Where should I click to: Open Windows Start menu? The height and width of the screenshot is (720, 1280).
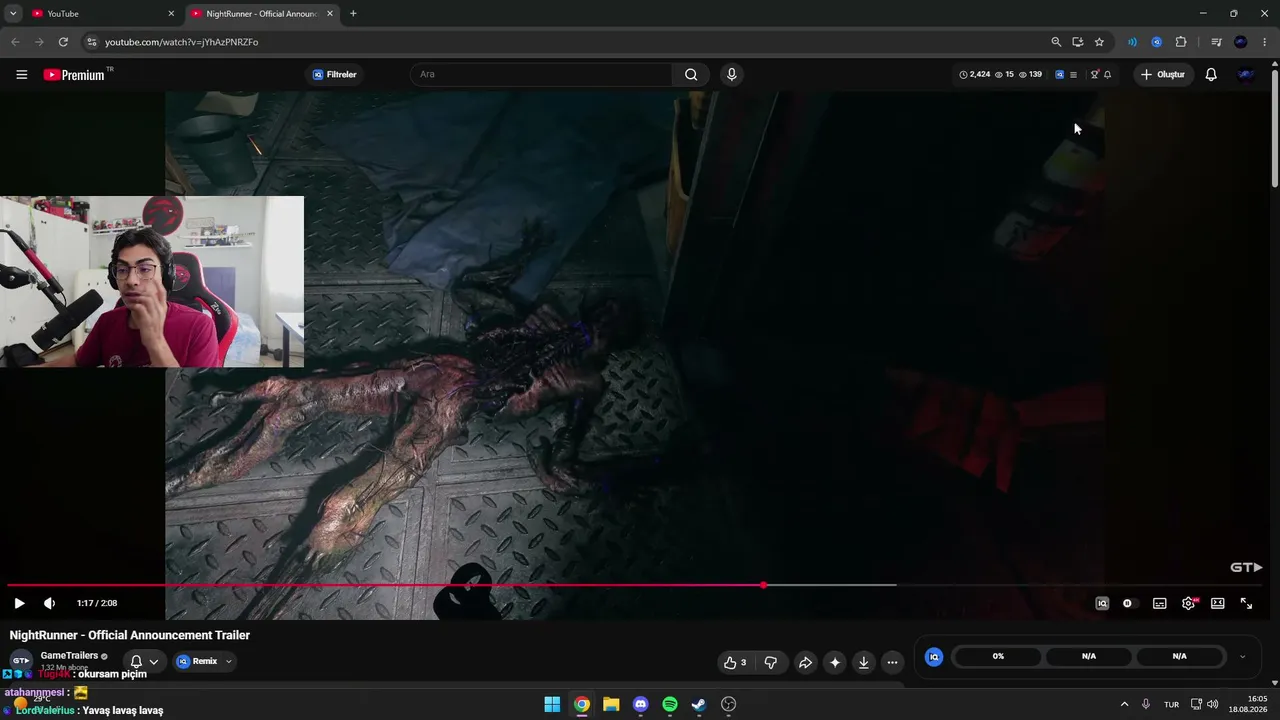552,704
